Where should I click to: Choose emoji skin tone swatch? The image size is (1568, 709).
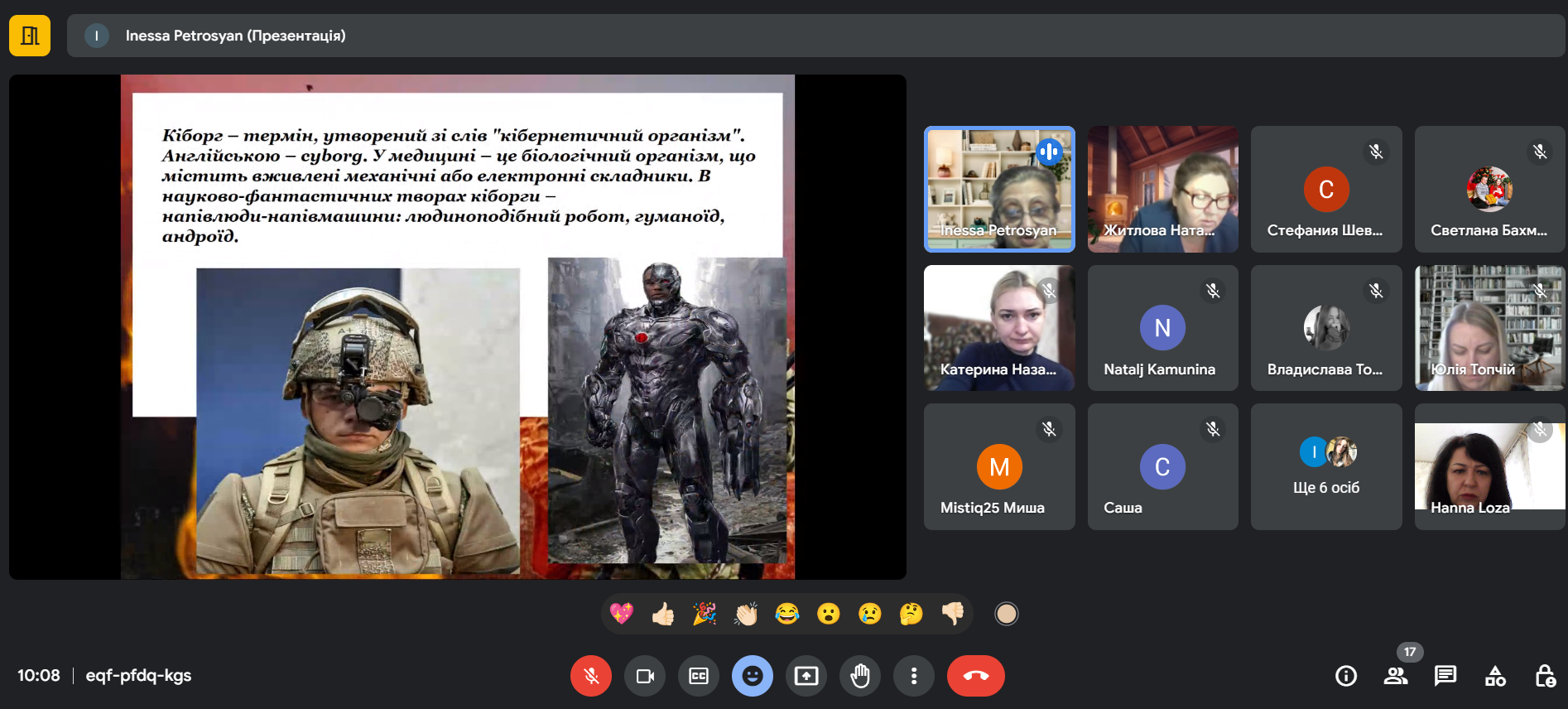[x=1006, y=614]
